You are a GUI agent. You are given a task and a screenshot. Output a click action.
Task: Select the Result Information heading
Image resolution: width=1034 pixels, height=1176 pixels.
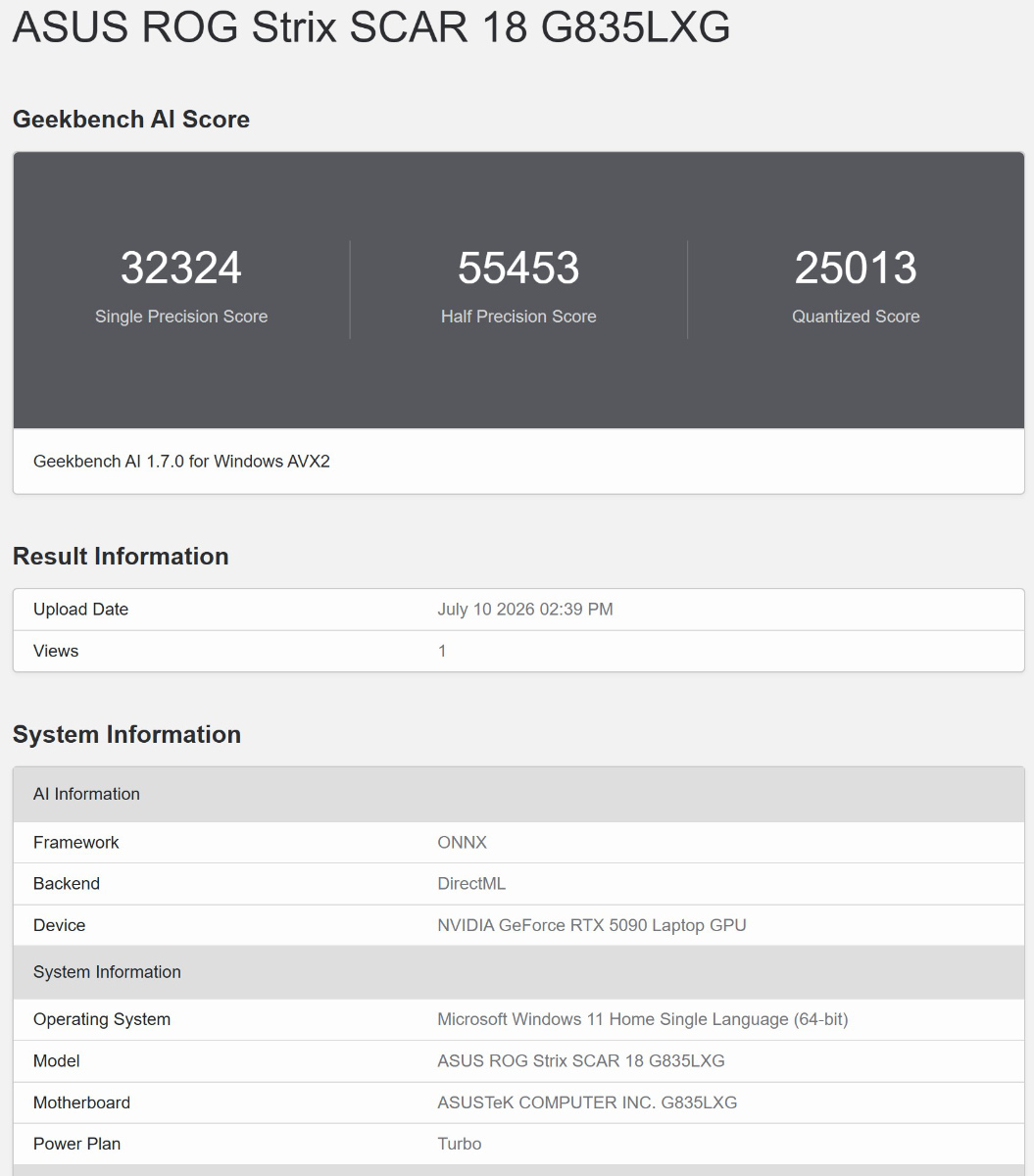[121, 557]
